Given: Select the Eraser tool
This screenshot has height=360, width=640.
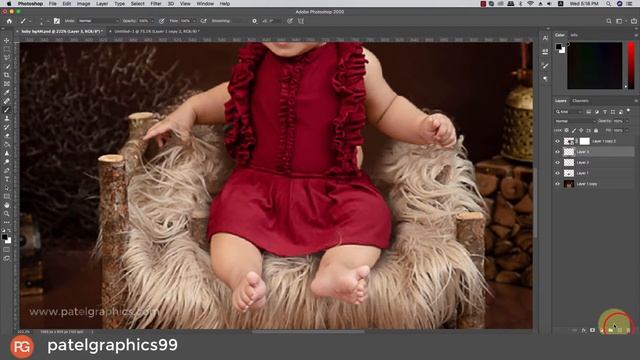Looking at the screenshot, I should [7, 136].
